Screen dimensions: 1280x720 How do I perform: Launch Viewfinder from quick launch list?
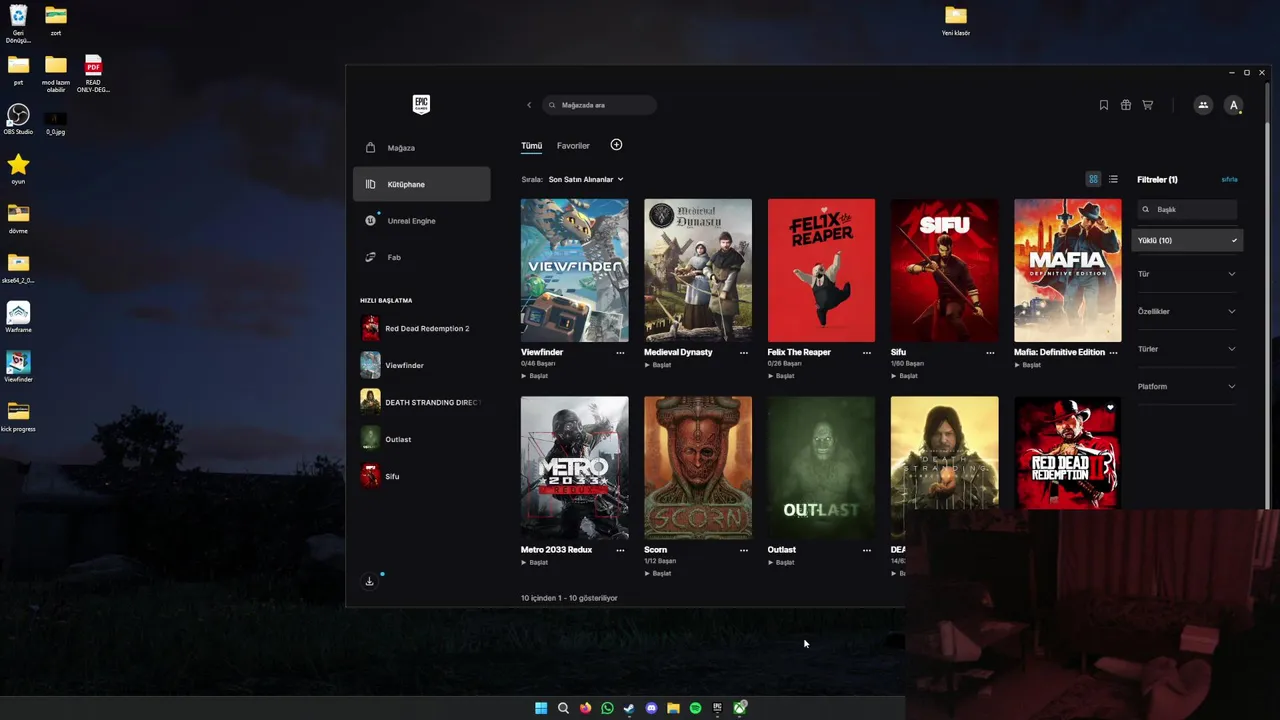coord(421,365)
